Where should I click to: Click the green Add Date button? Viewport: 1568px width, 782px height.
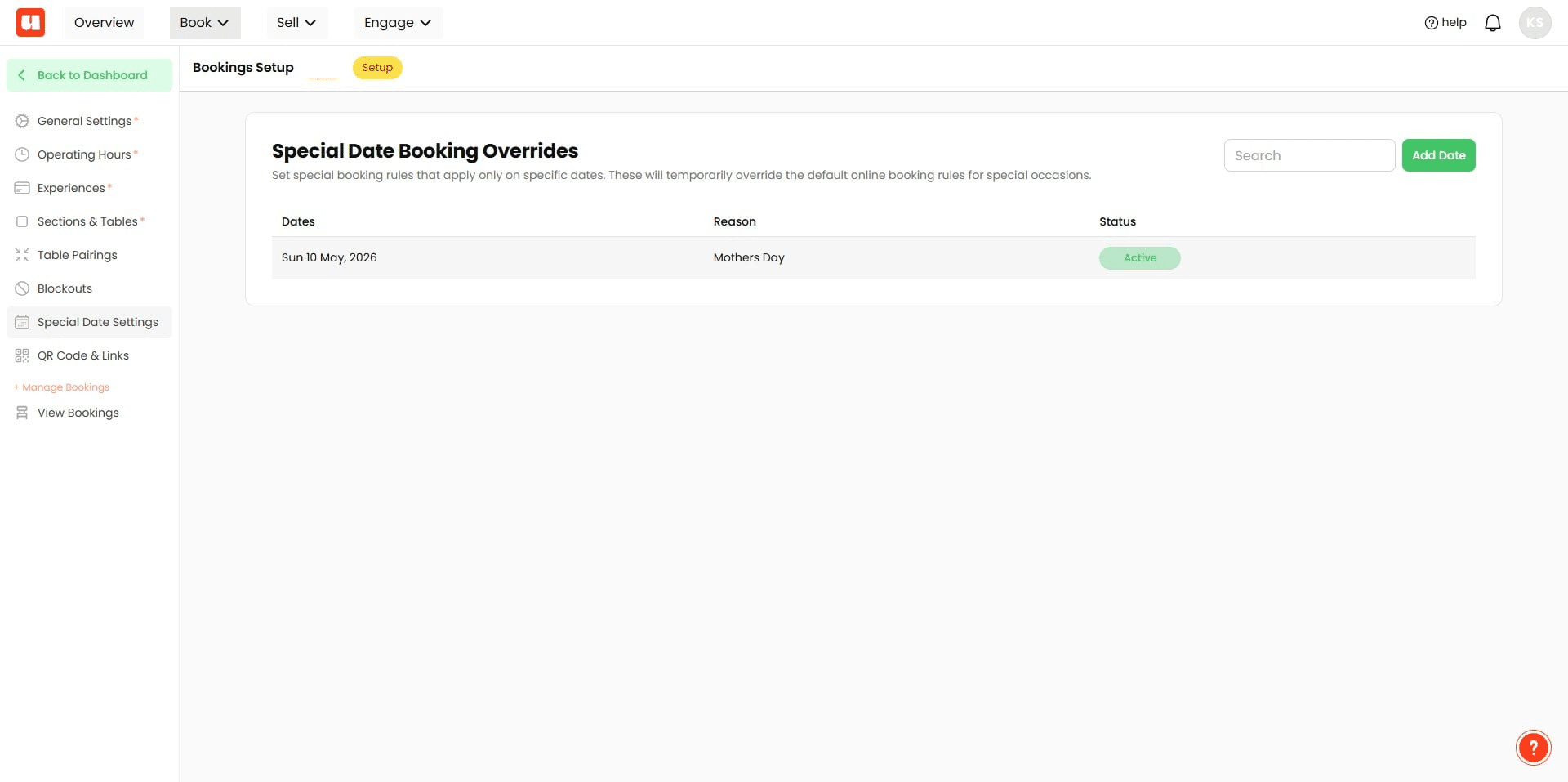(x=1438, y=155)
